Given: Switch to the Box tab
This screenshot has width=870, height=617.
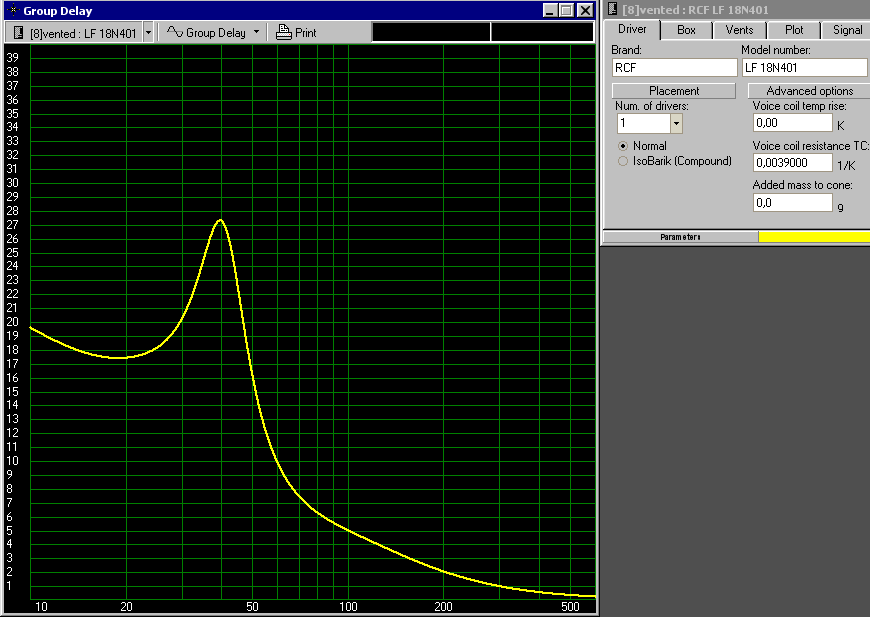Looking at the screenshot, I should (686, 30).
